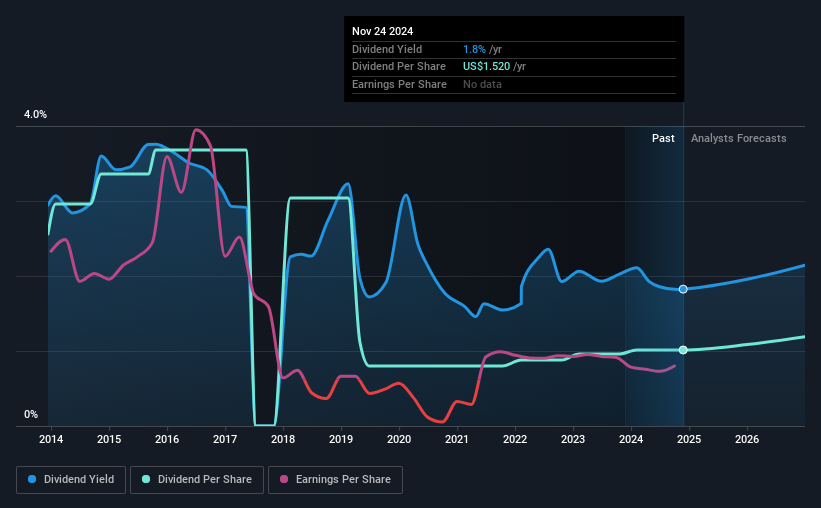This screenshot has width=821, height=508.
Task: Click the teal Dividend Per Share legend dot
Action: [x=146, y=479]
